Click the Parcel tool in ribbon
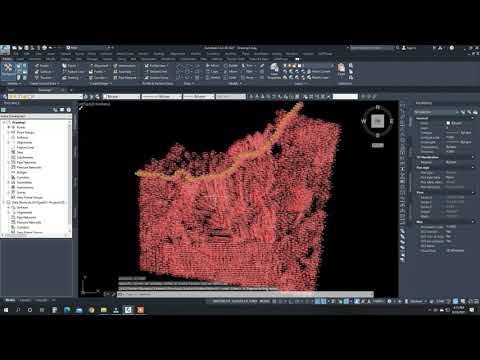Image resolution: width=480 pixels, height=360 pixels. pos(69,66)
